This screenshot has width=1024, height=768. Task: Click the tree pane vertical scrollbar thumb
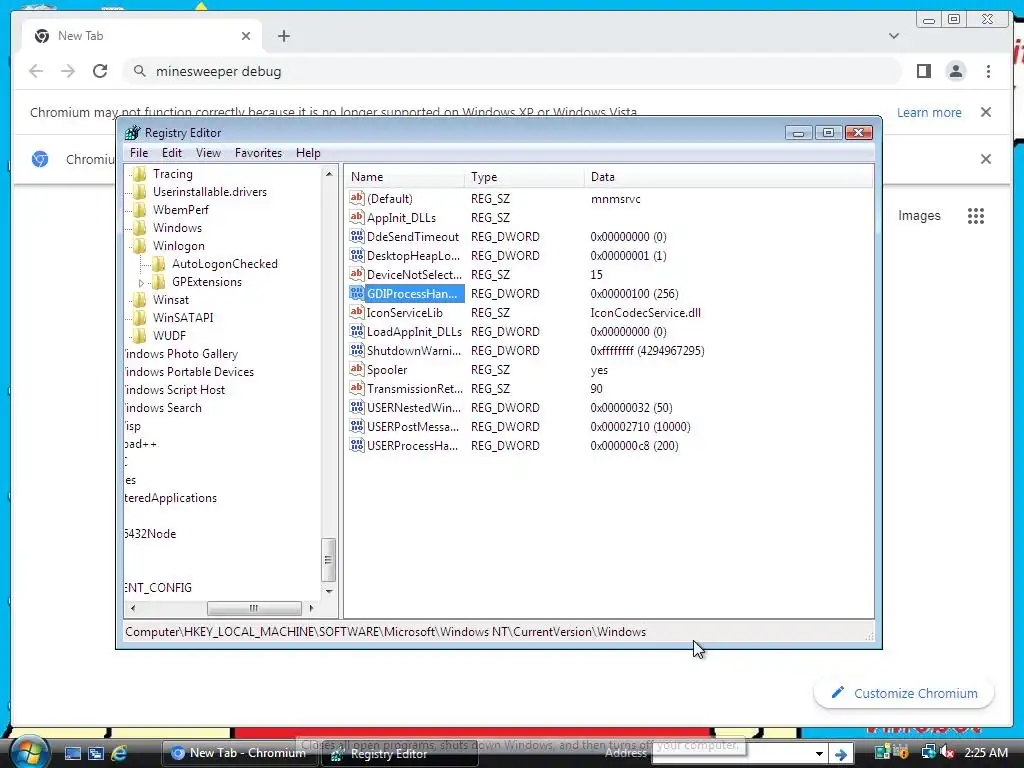tap(329, 560)
